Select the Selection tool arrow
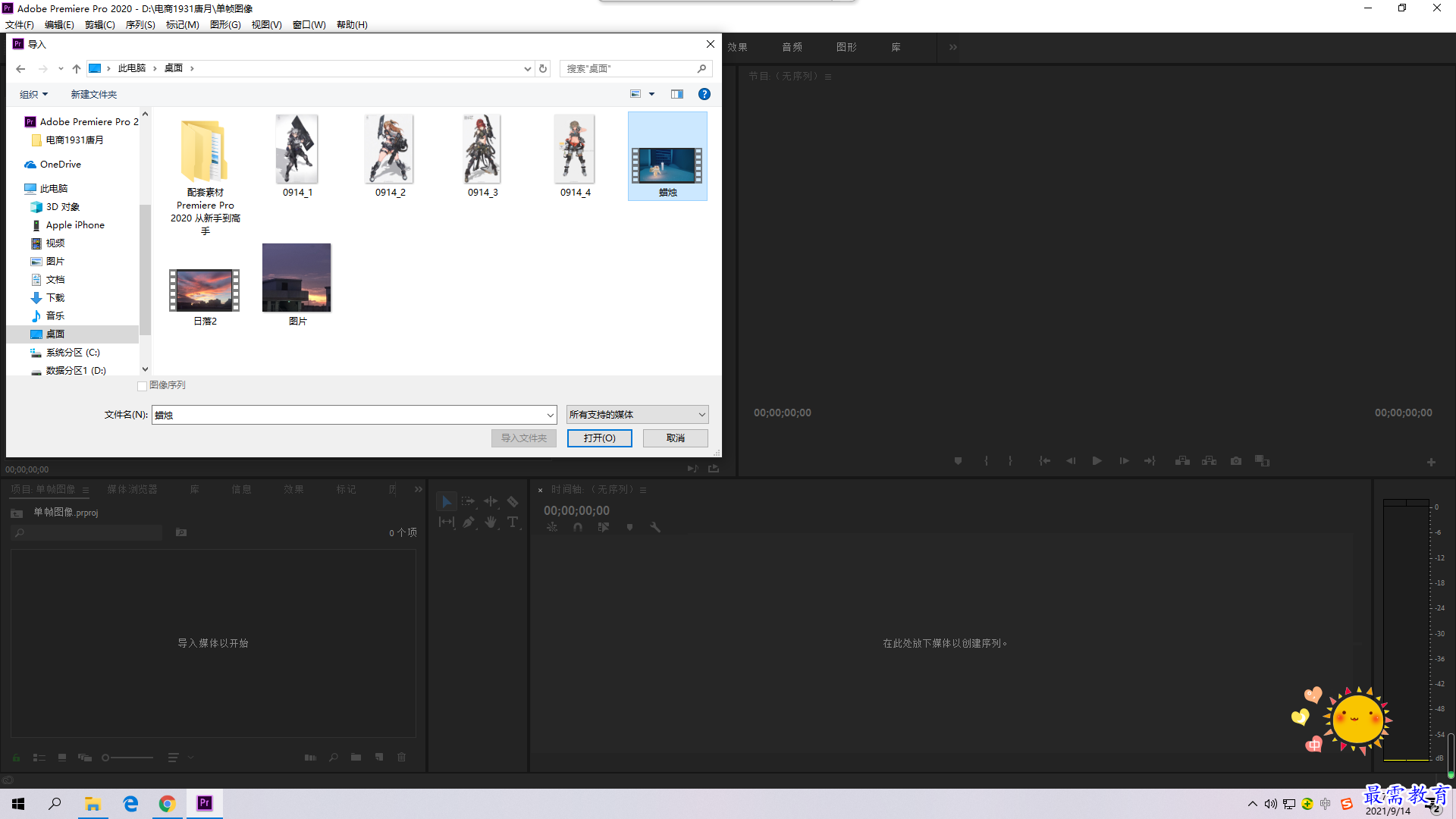Image resolution: width=1456 pixels, height=819 pixels. pyautogui.click(x=447, y=502)
